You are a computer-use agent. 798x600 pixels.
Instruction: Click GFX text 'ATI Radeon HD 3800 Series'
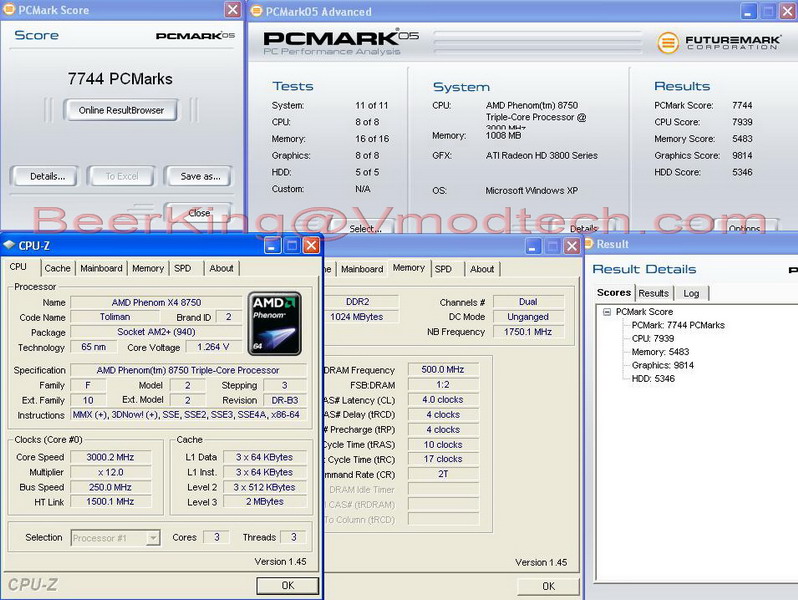point(542,155)
